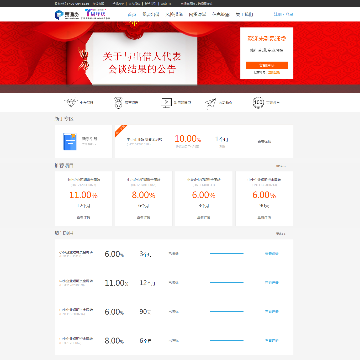360x360 pixels.
Task: Open the More link beside the four-card section
Action: tap(280, 166)
